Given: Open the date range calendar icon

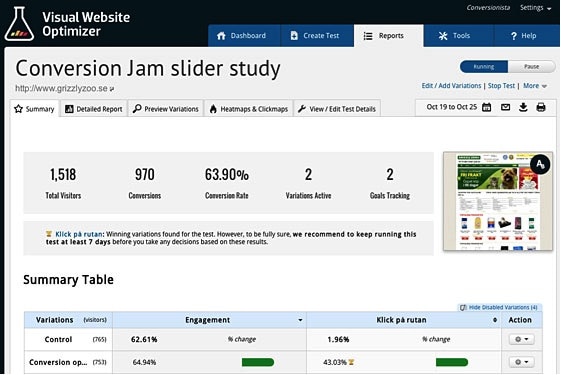Looking at the screenshot, I should click(x=487, y=107).
